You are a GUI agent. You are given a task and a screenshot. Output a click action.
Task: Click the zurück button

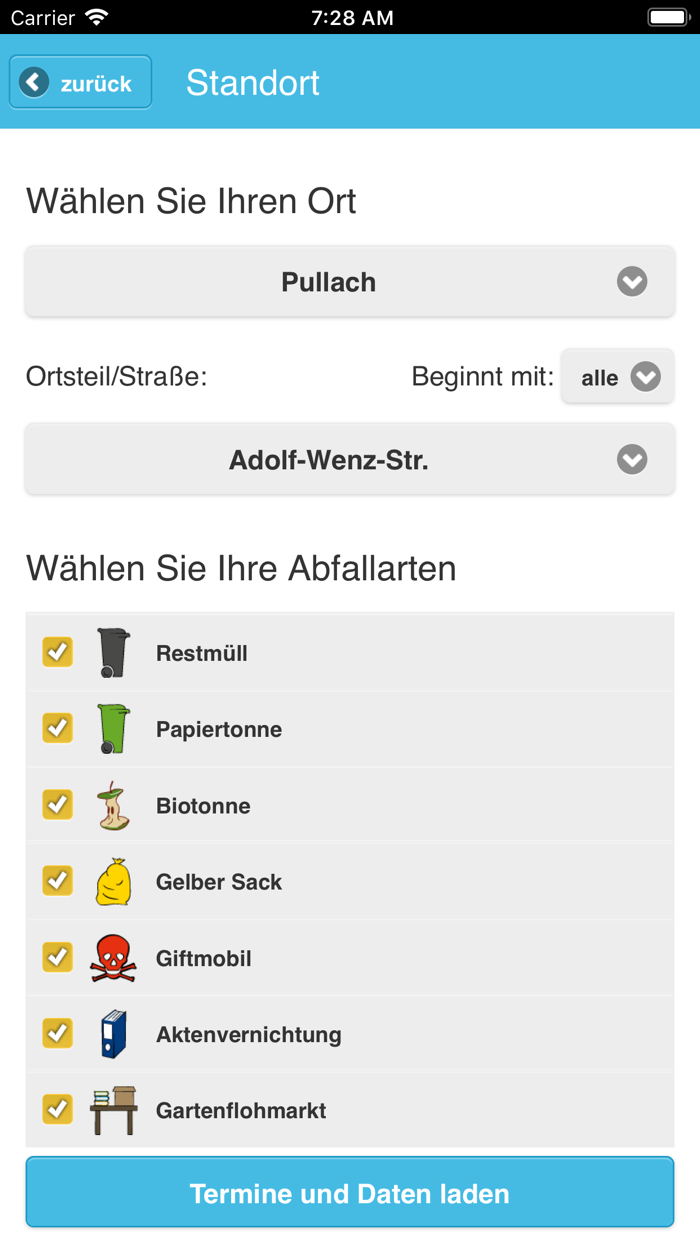[x=79, y=82]
